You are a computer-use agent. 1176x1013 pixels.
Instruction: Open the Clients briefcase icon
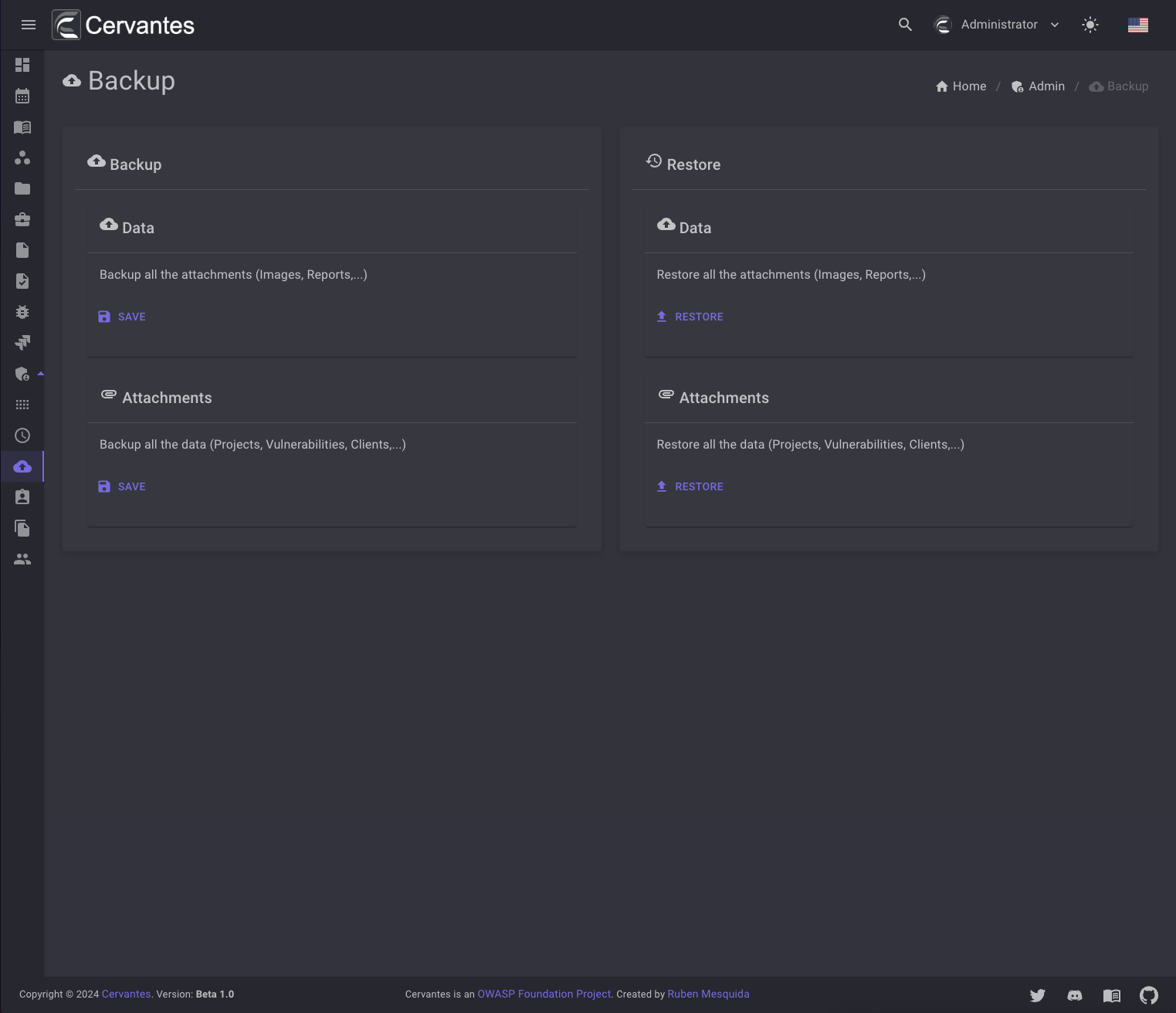22,219
